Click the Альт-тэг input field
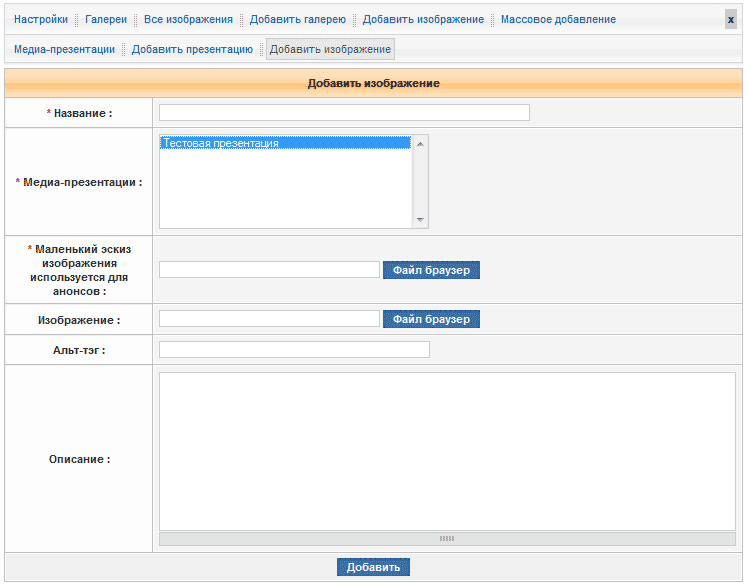The image size is (747, 587). click(x=294, y=350)
